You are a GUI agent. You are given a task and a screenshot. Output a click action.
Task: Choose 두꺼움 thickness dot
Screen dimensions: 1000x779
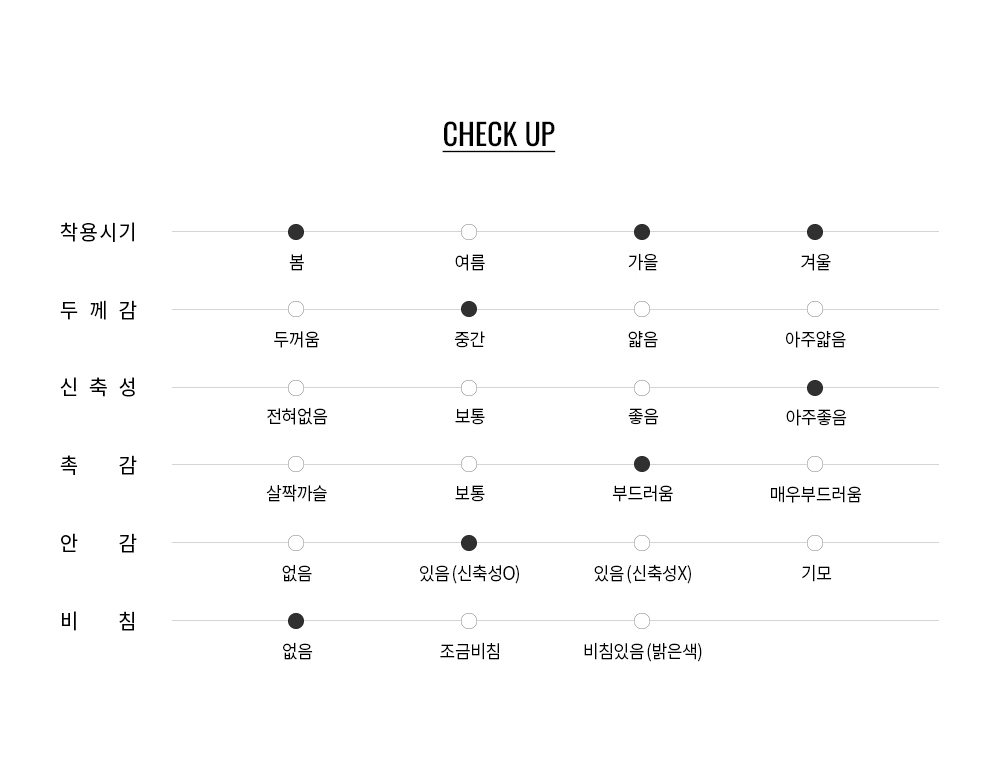pos(296,309)
